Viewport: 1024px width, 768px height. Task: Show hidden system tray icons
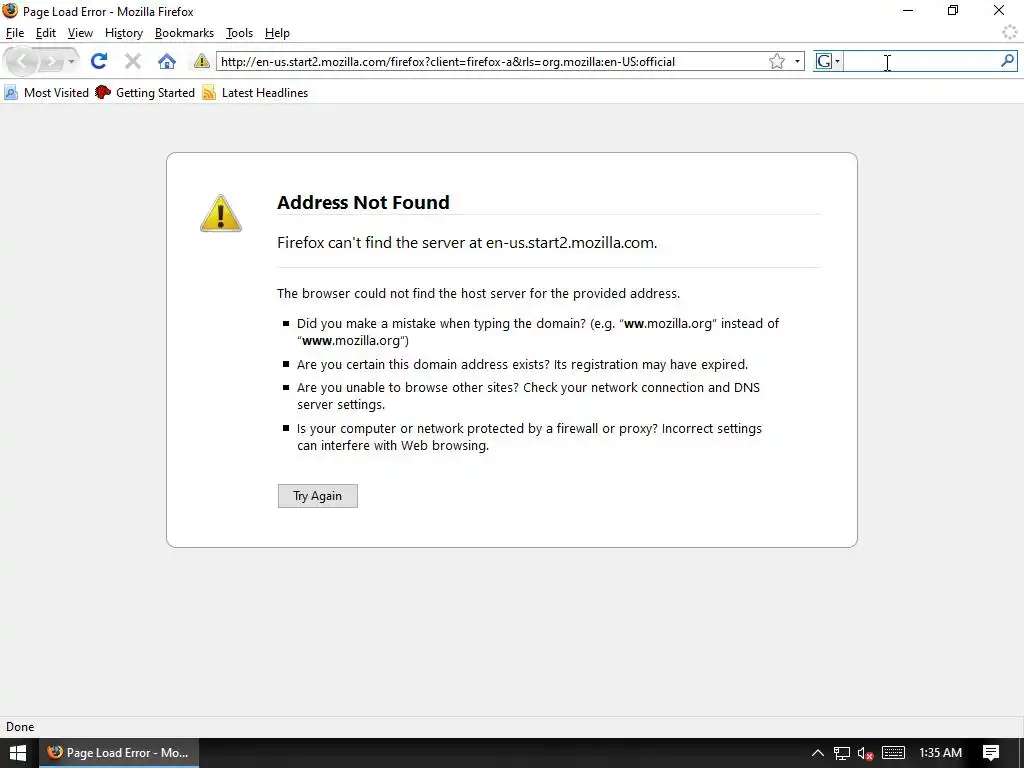pos(818,753)
